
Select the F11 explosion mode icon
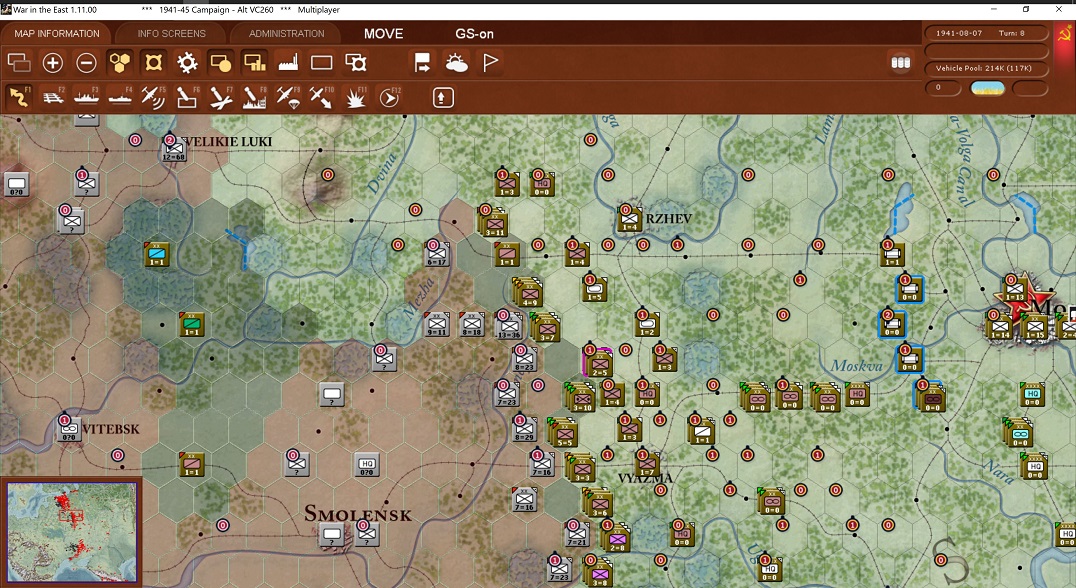[x=355, y=97]
